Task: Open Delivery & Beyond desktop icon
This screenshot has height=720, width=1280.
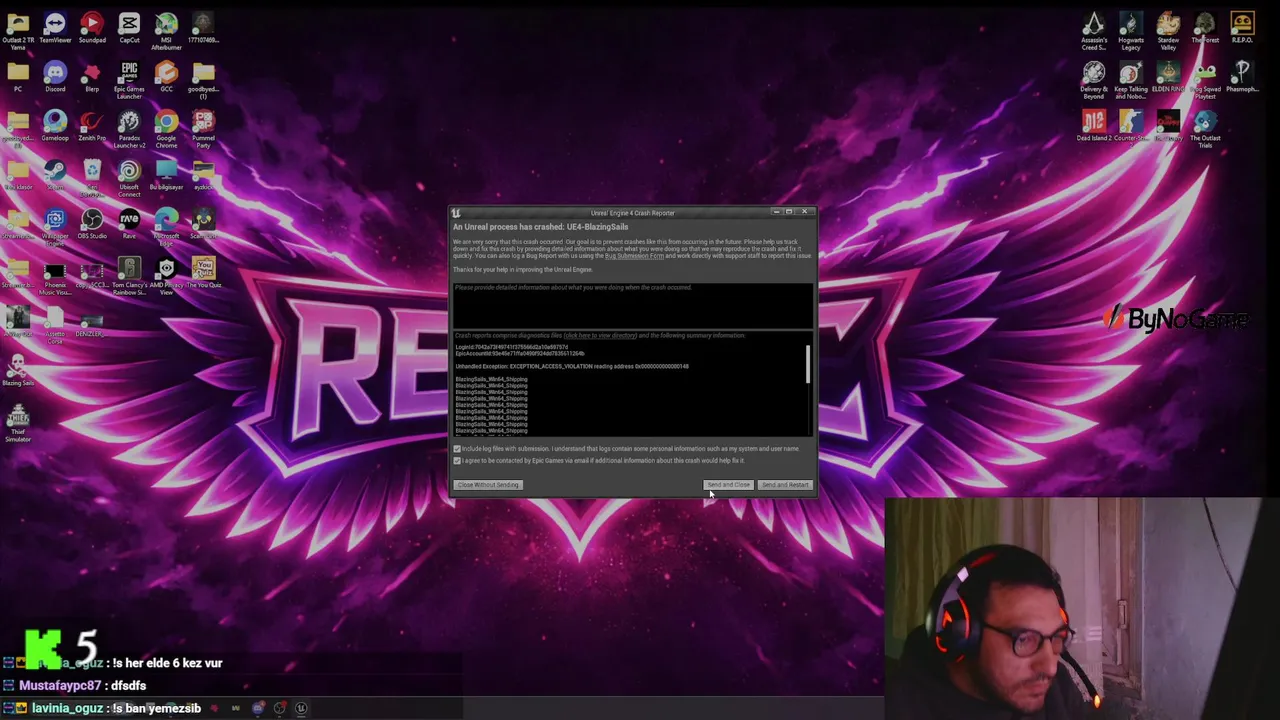Action: point(1094,80)
